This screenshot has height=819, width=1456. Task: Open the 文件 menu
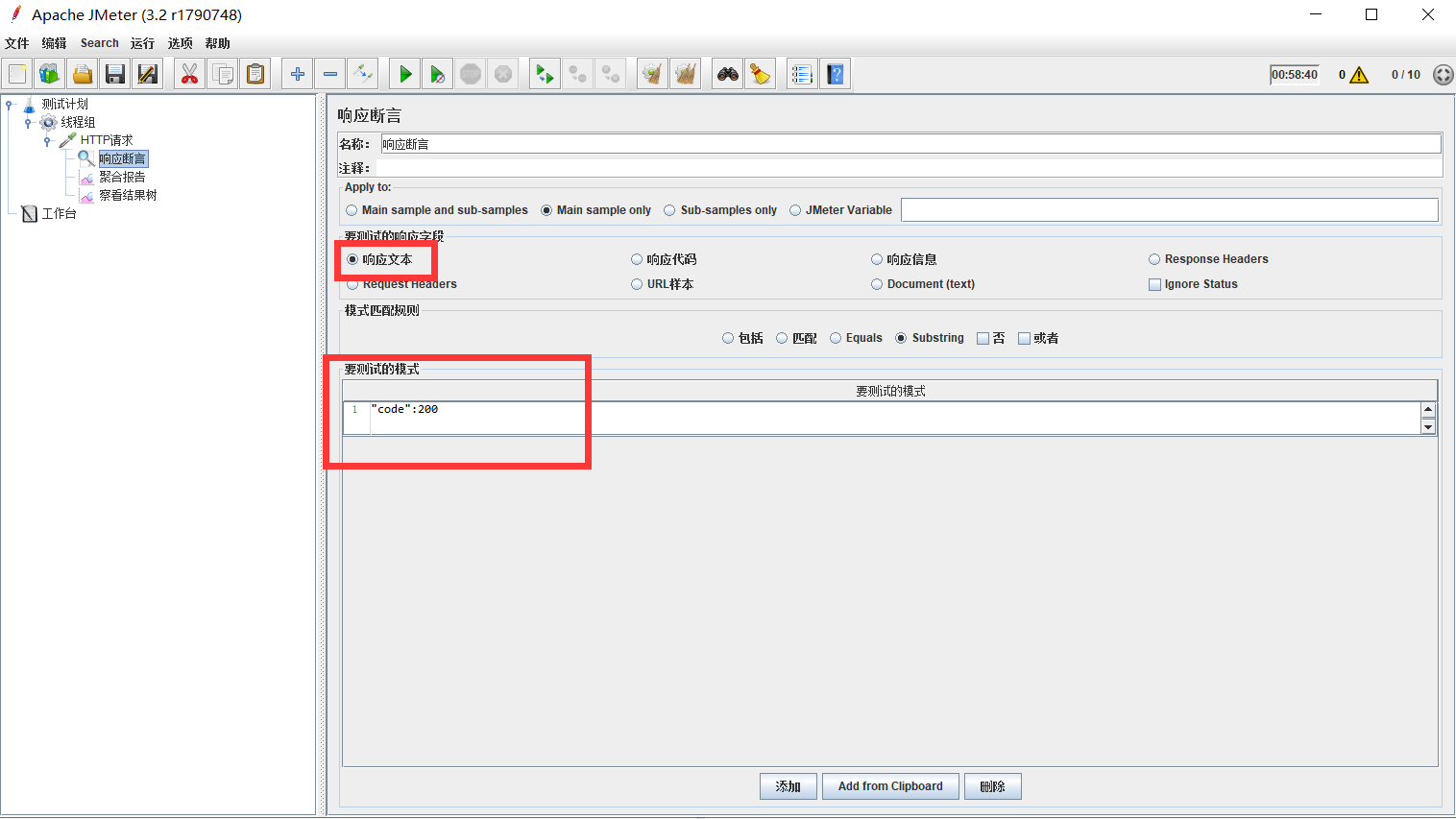pyautogui.click(x=17, y=43)
